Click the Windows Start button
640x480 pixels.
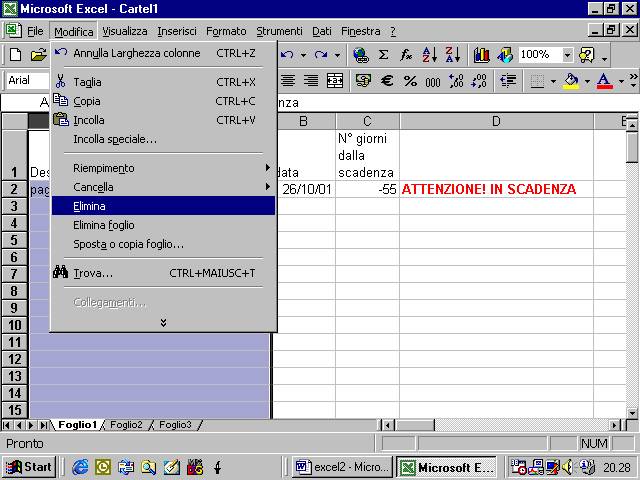click(29, 467)
